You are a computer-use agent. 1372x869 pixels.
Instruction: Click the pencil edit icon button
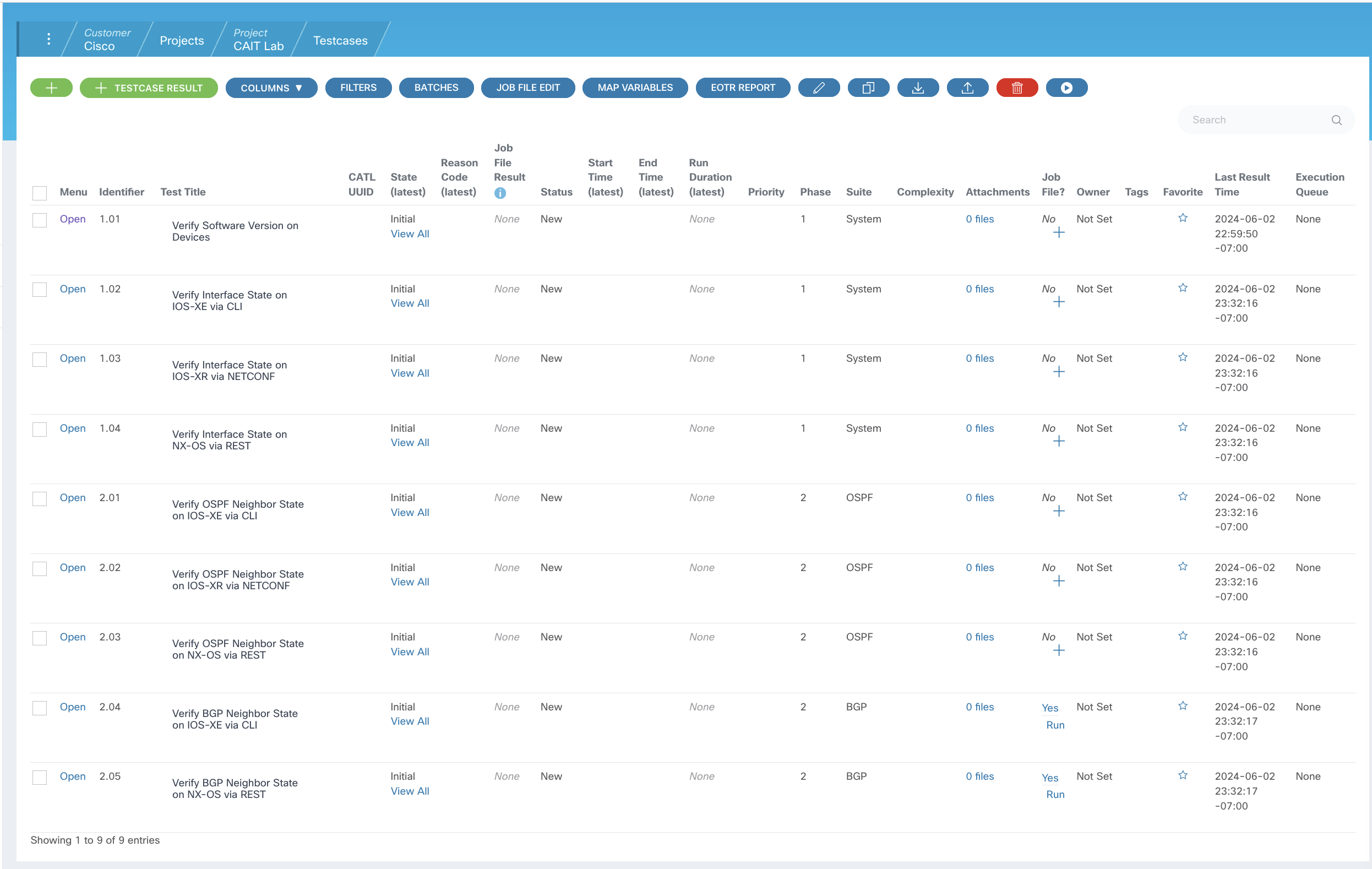pos(819,88)
